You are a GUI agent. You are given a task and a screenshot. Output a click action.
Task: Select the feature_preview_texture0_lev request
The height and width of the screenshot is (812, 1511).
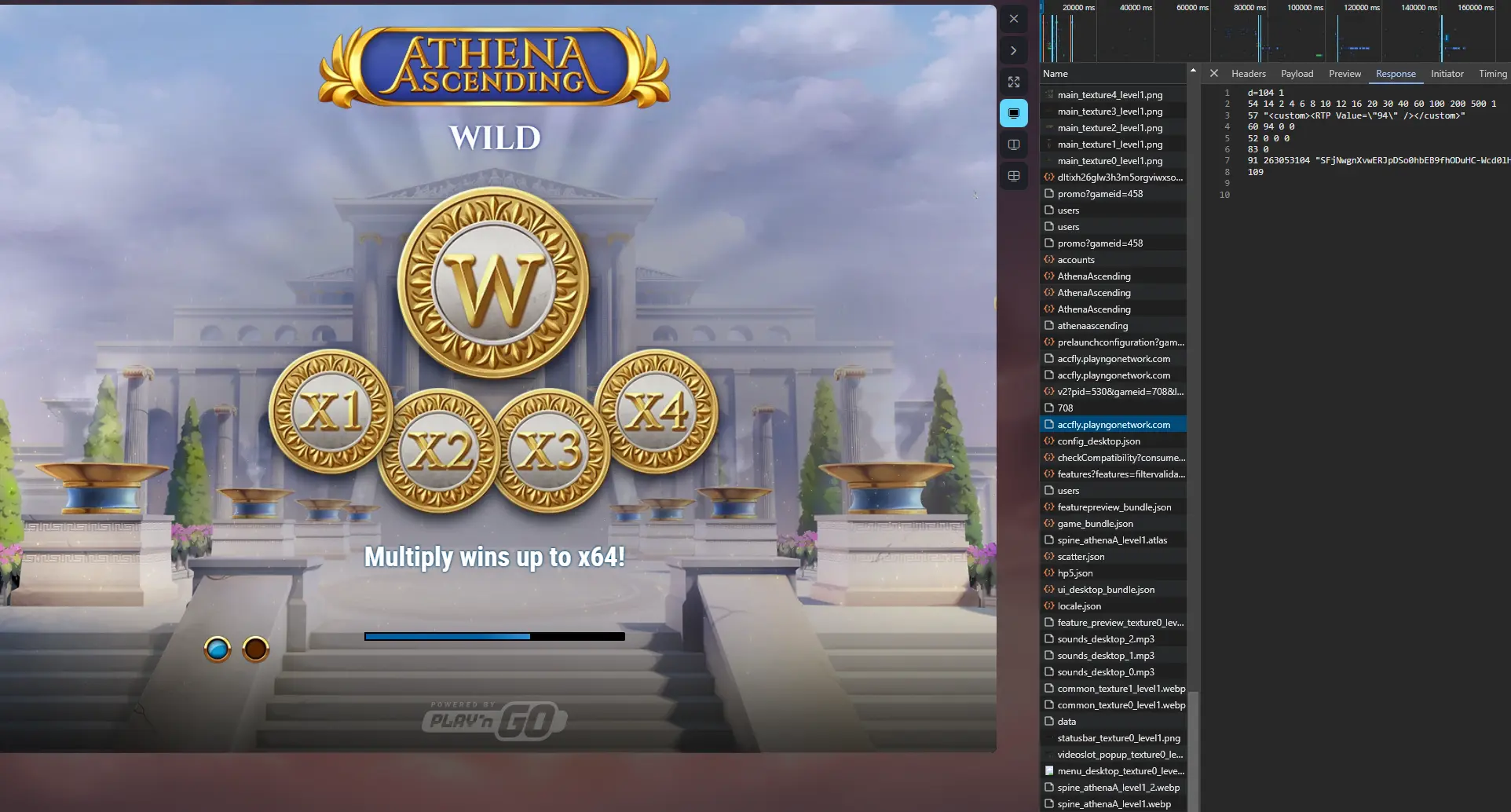tap(1113, 622)
